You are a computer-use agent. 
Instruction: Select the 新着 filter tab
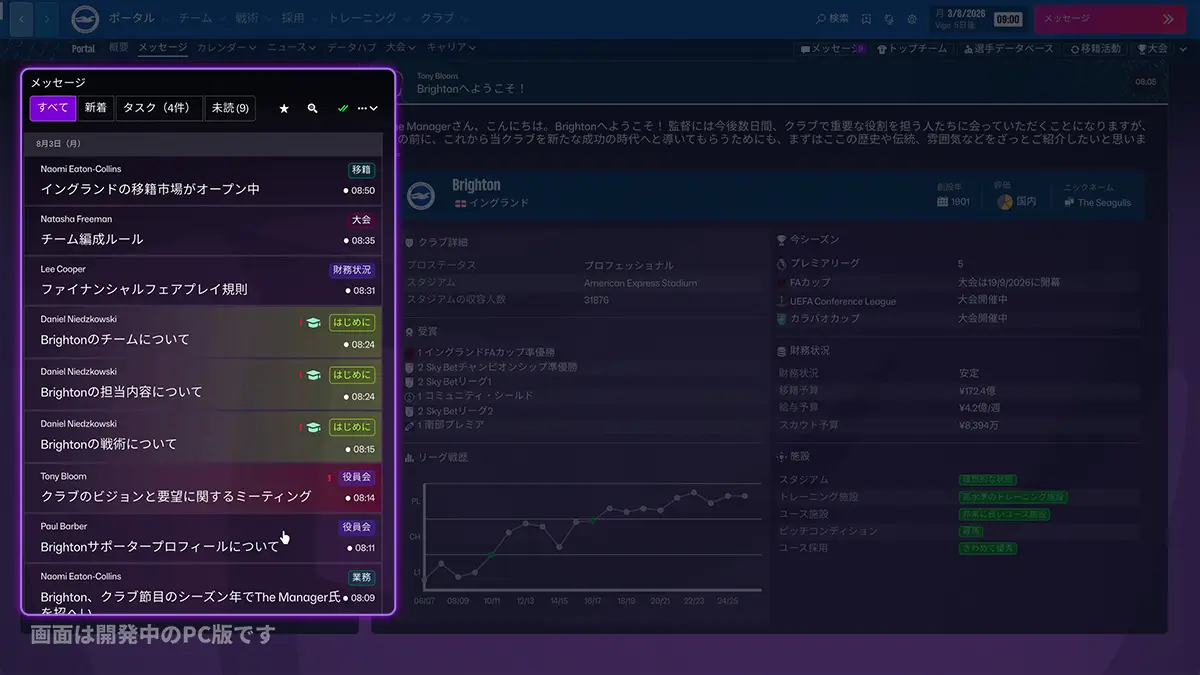(96, 108)
